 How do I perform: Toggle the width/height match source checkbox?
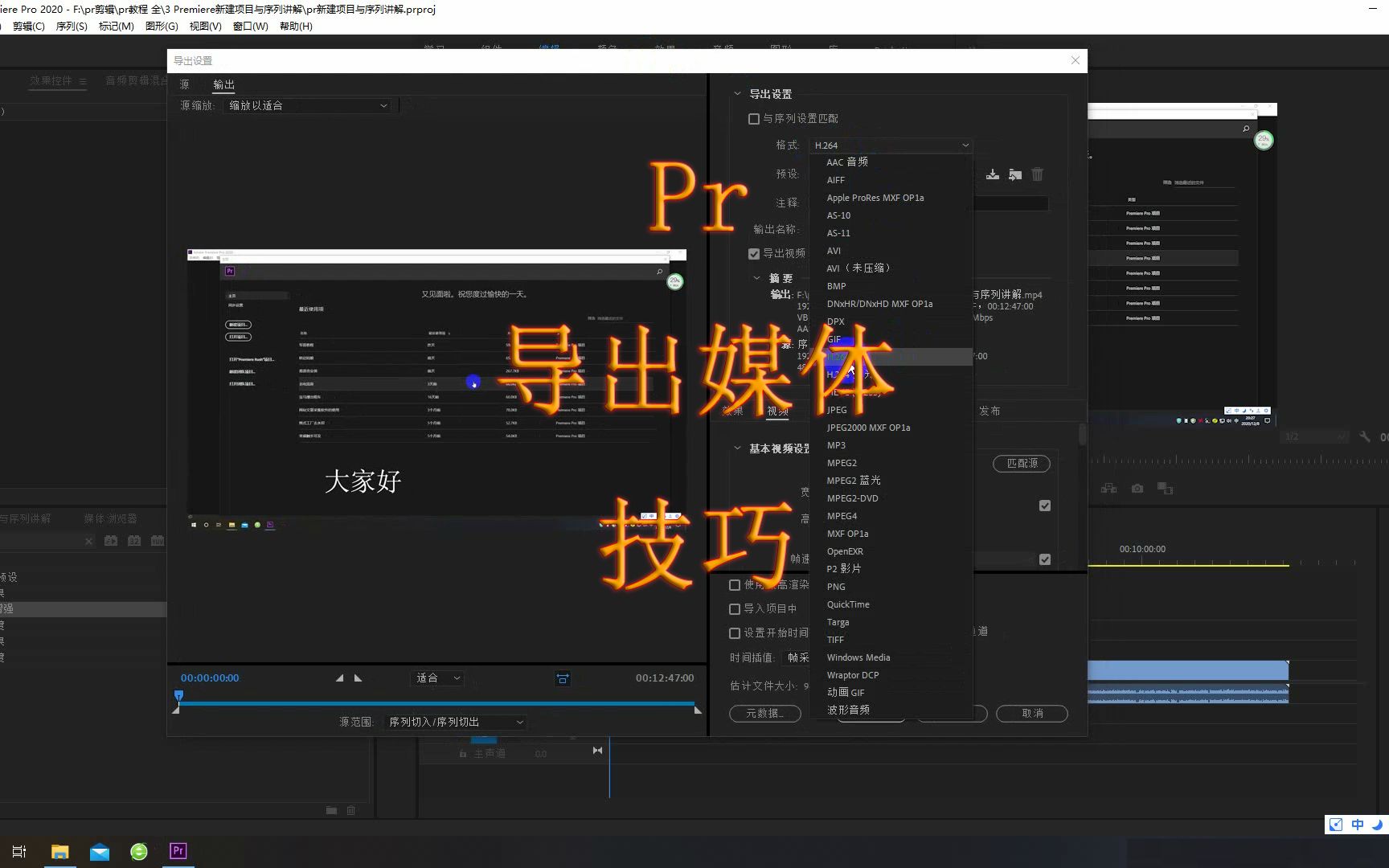coord(1045,506)
